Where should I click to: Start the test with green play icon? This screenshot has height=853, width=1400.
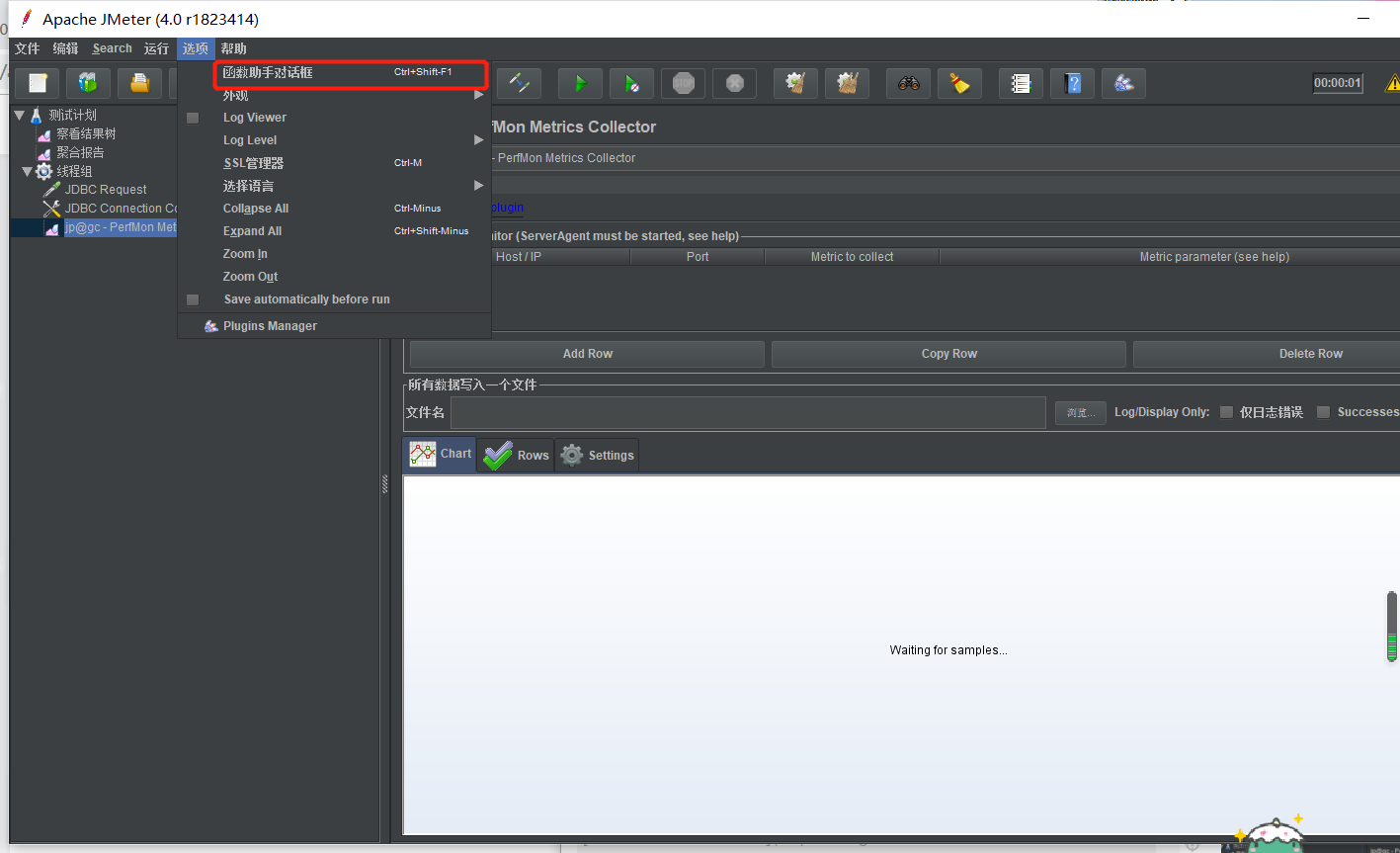(x=581, y=83)
